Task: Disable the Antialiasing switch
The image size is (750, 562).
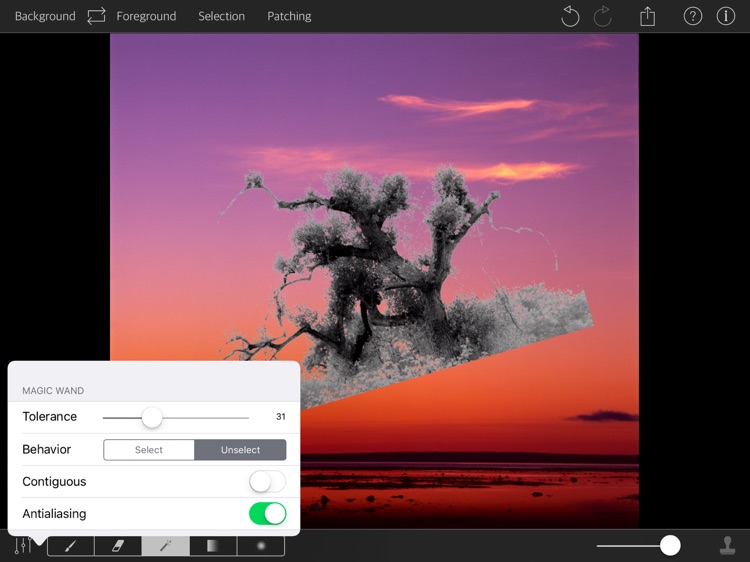Action: (267, 514)
